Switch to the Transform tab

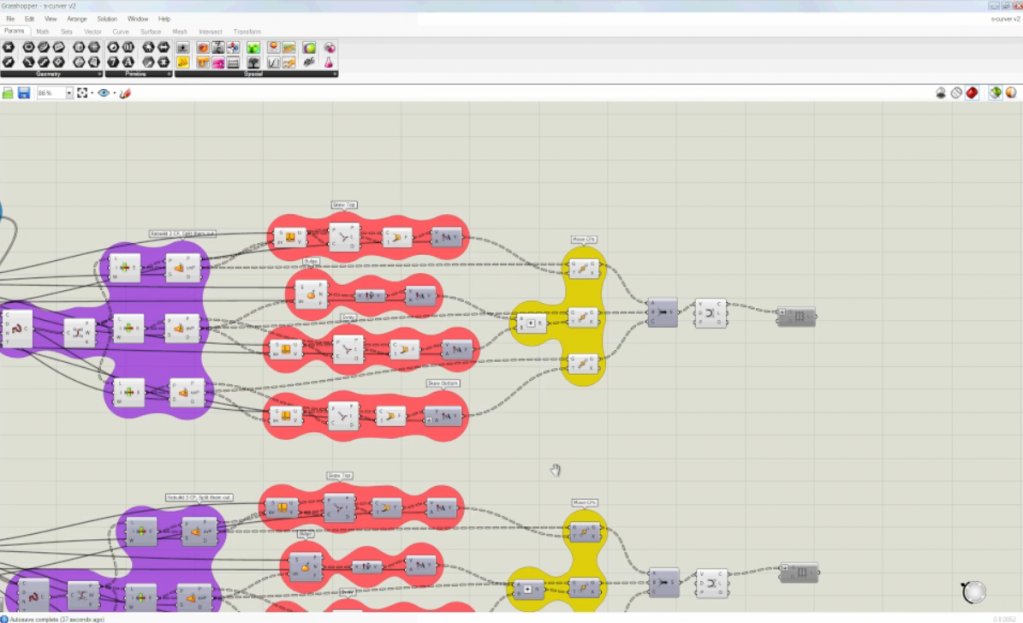pos(247,31)
